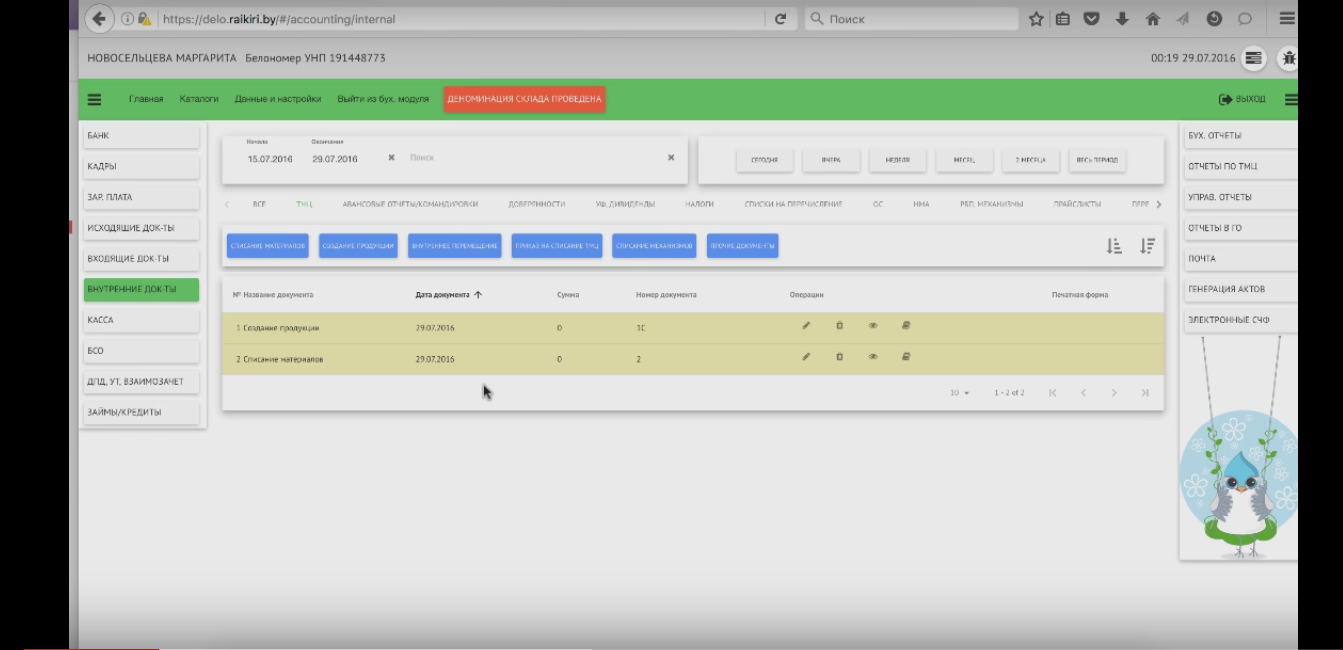Image resolution: width=1343 pixels, height=650 pixels.
Task: Click Списание механизмов button
Action: (x=654, y=246)
